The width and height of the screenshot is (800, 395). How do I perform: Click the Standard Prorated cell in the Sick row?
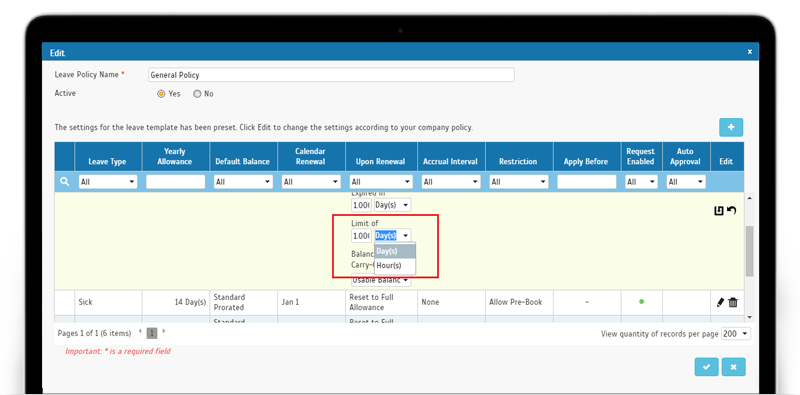click(243, 302)
